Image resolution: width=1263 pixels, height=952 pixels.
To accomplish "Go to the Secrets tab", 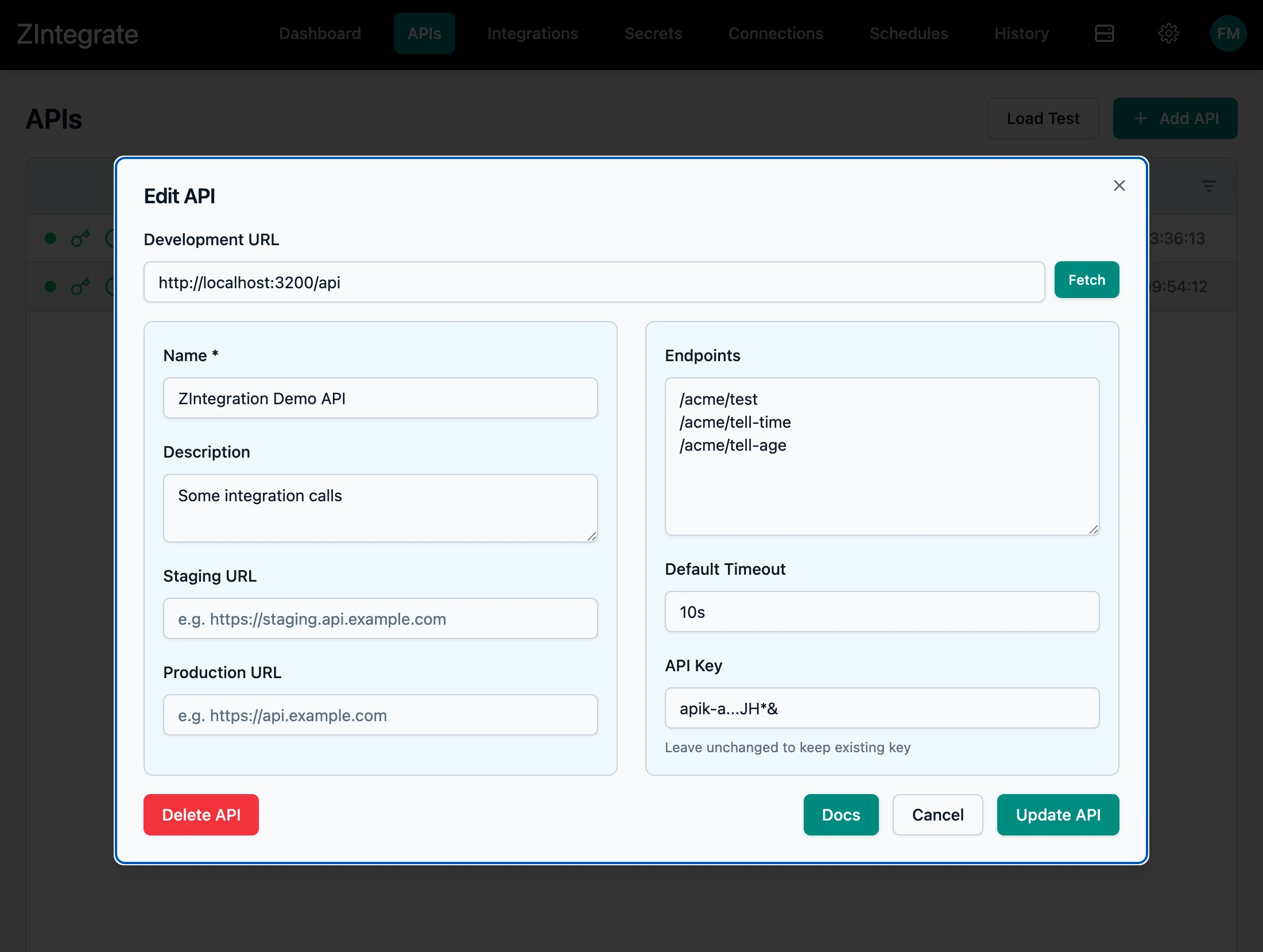I will [653, 33].
